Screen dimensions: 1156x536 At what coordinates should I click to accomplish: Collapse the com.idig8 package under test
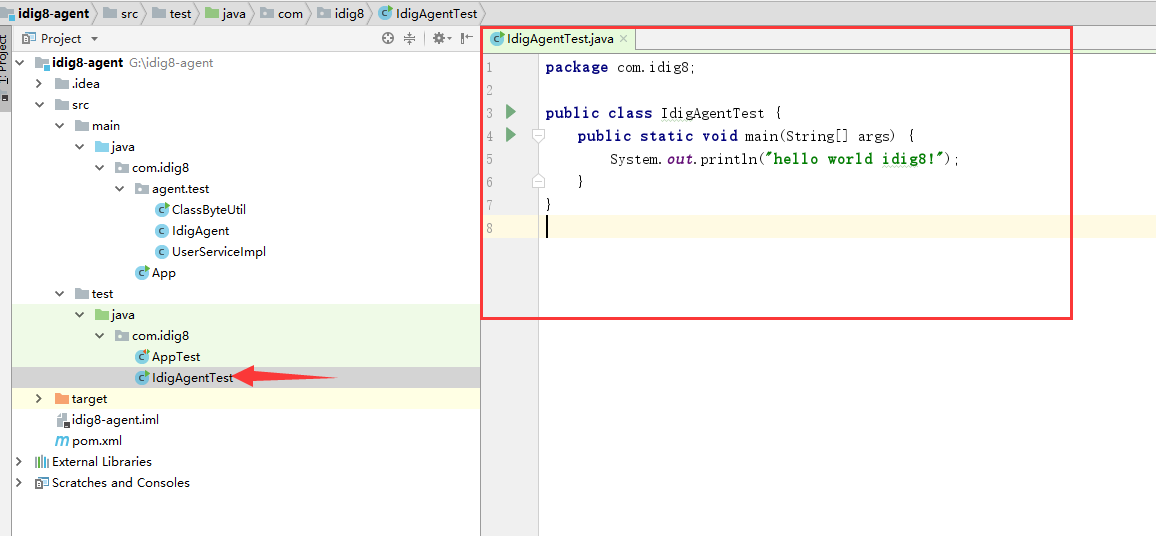(99, 336)
